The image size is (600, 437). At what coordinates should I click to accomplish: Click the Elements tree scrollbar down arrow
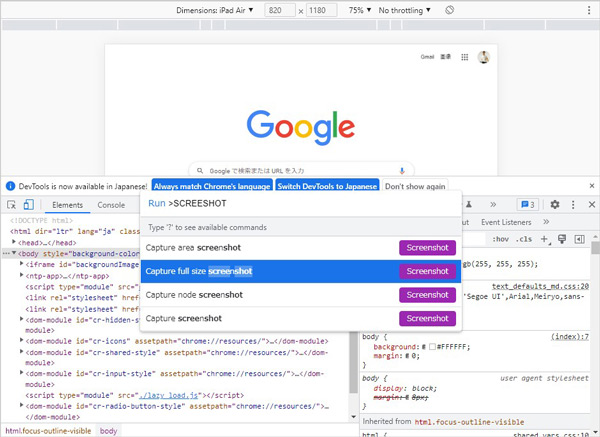354,417
